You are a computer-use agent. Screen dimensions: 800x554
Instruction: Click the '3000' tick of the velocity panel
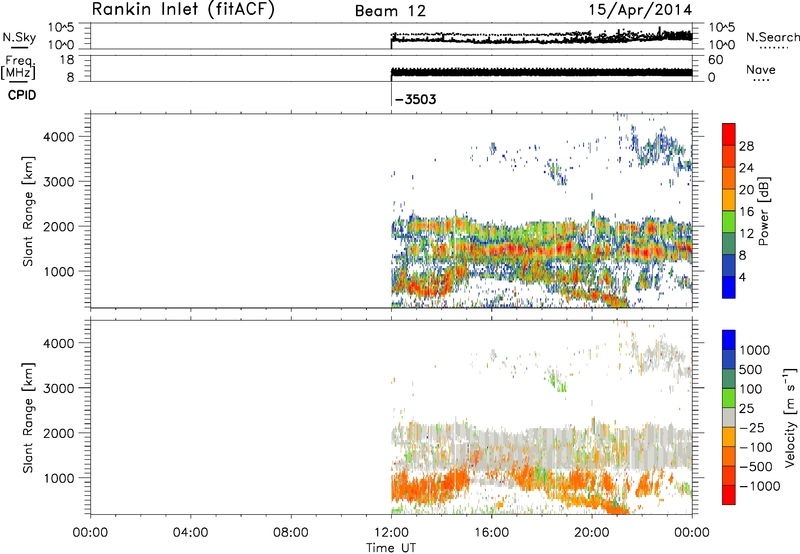pyautogui.click(x=58, y=388)
